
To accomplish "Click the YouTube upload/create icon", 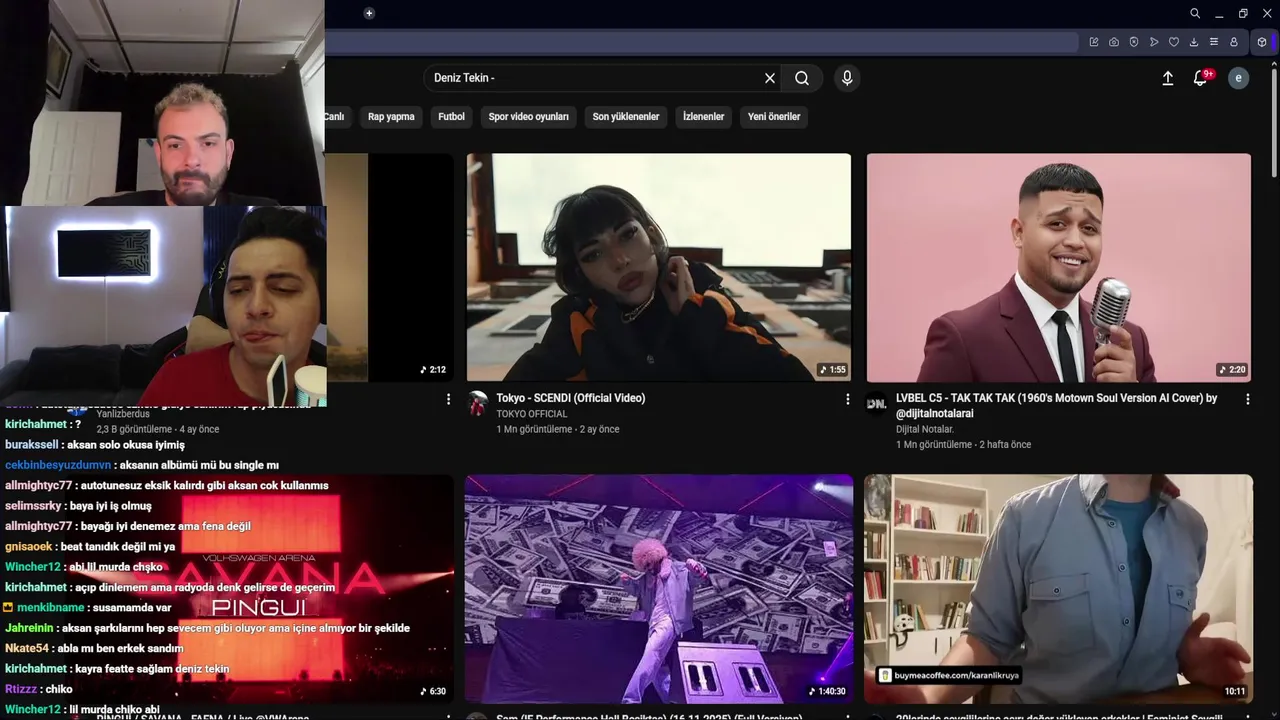I will tap(1167, 78).
